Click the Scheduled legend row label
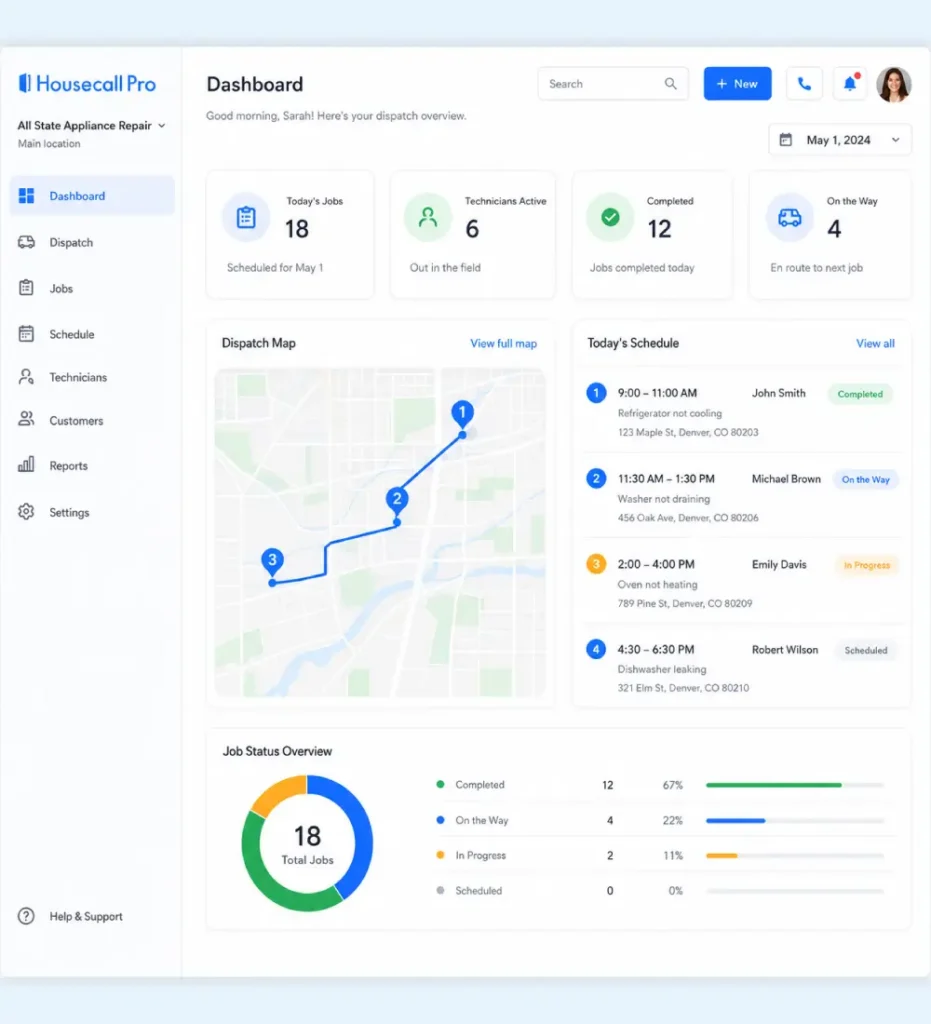 tap(479, 891)
